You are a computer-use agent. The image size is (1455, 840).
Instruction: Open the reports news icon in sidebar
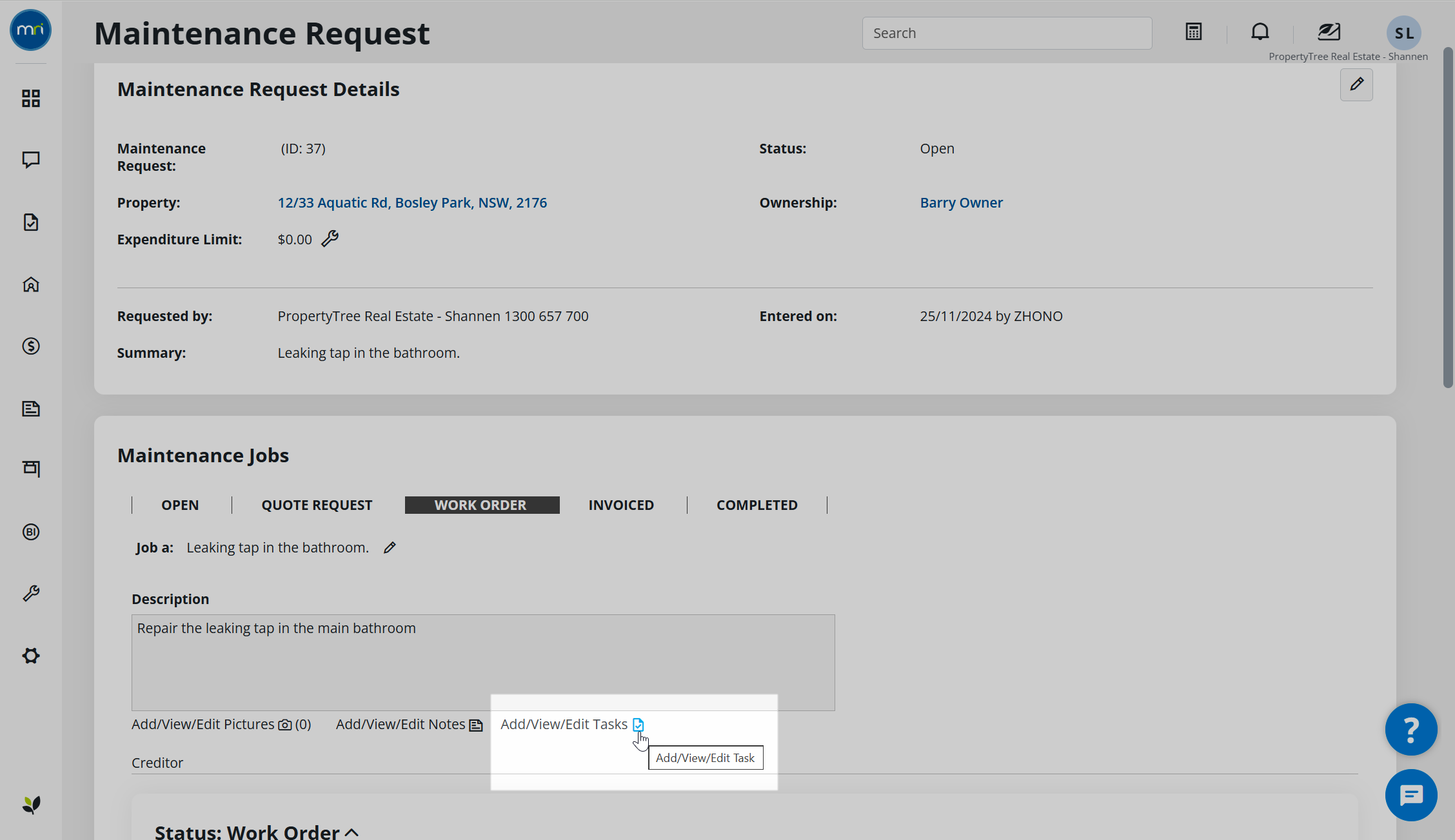(30, 409)
